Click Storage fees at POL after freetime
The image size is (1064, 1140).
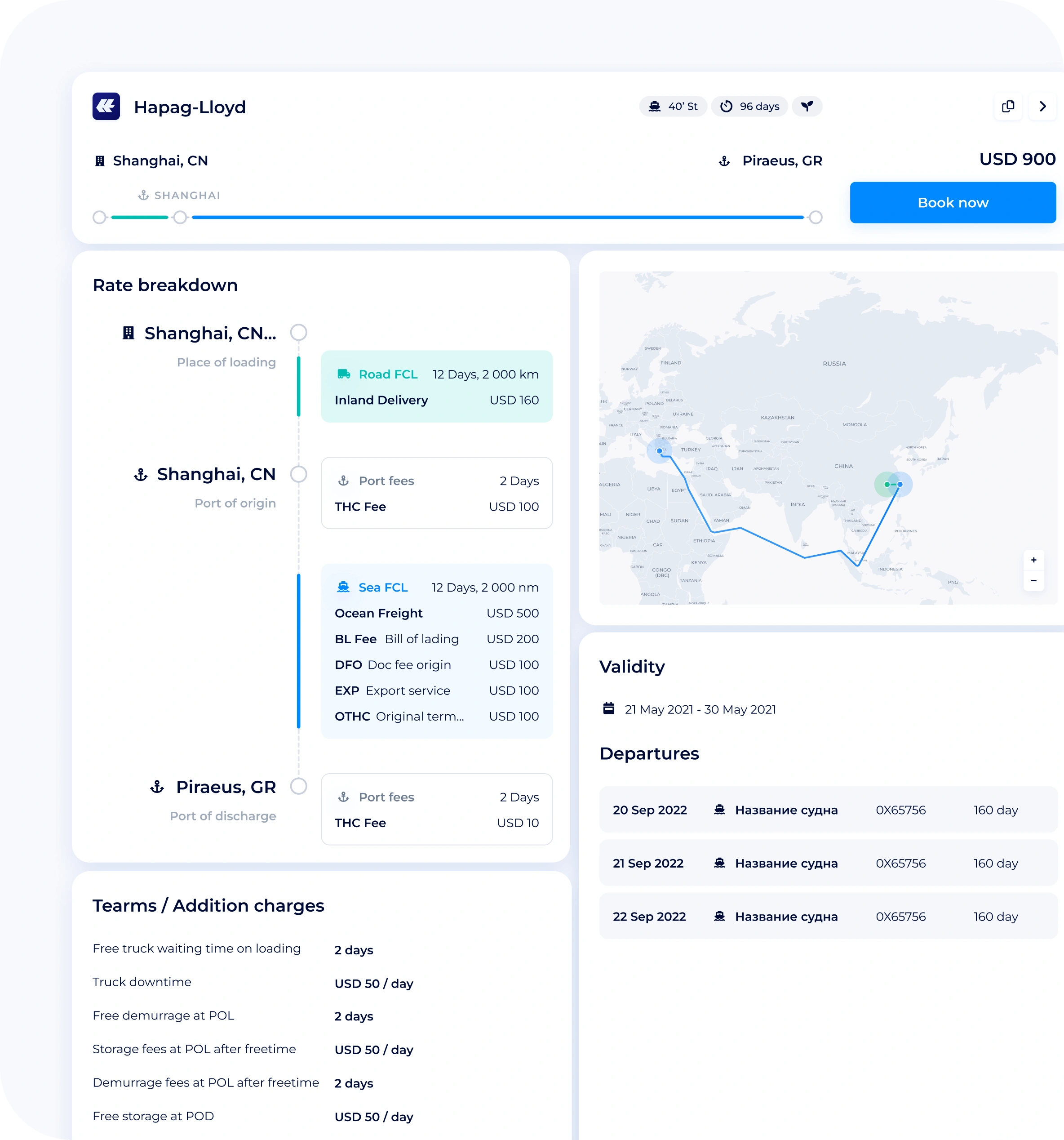(x=195, y=1049)
